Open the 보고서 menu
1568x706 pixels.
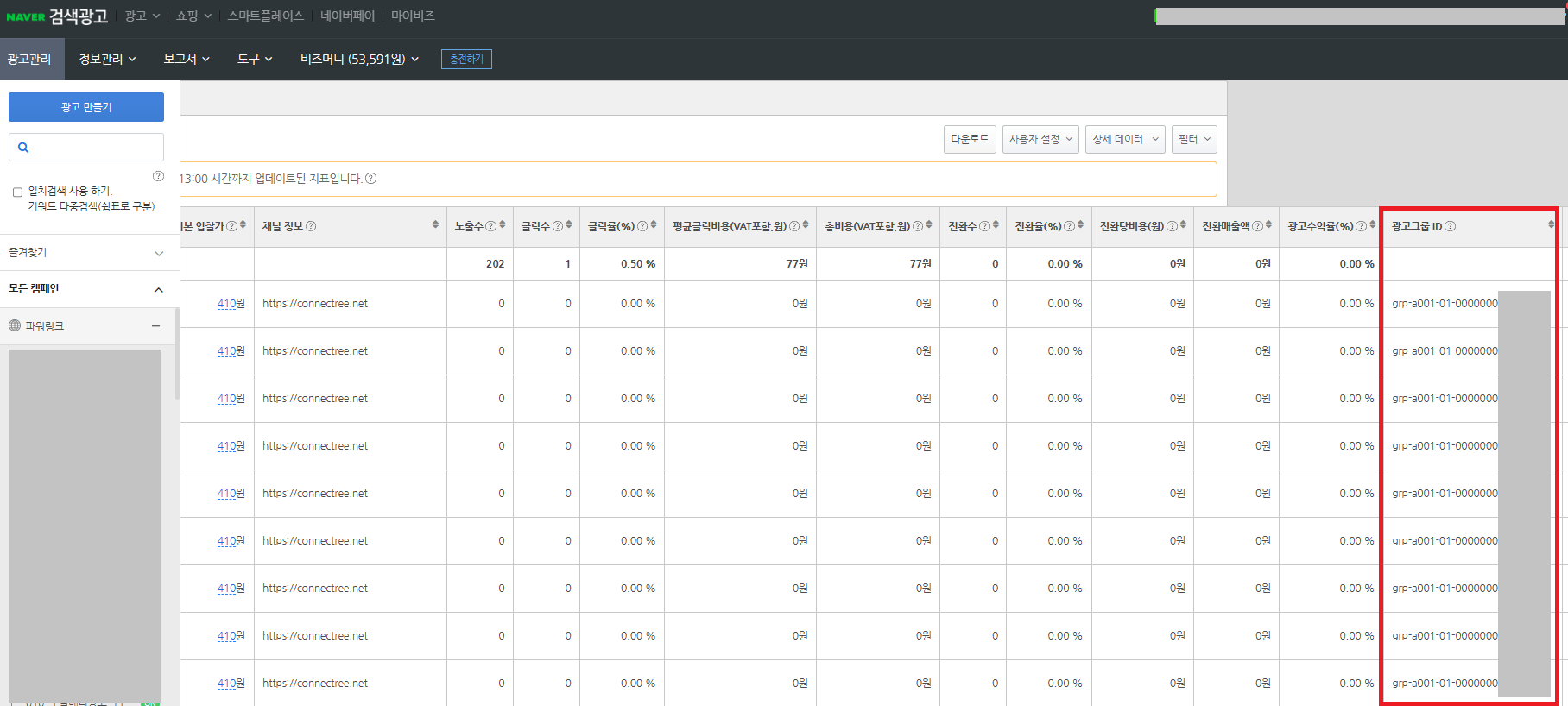point(186,59)
